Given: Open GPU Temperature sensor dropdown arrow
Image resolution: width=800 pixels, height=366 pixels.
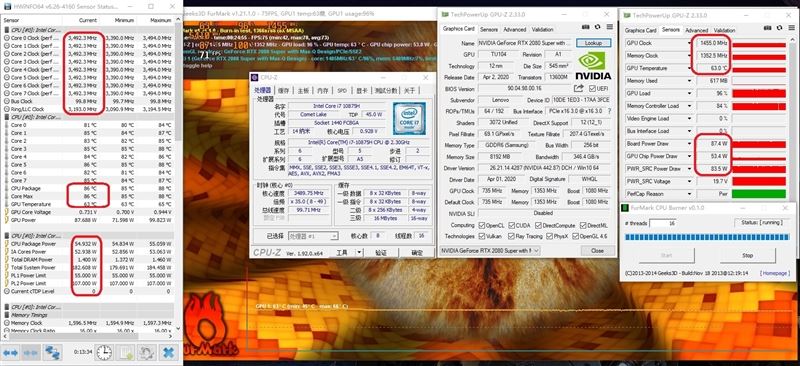Looking at the screenshot, I should (x=689, y=68).
